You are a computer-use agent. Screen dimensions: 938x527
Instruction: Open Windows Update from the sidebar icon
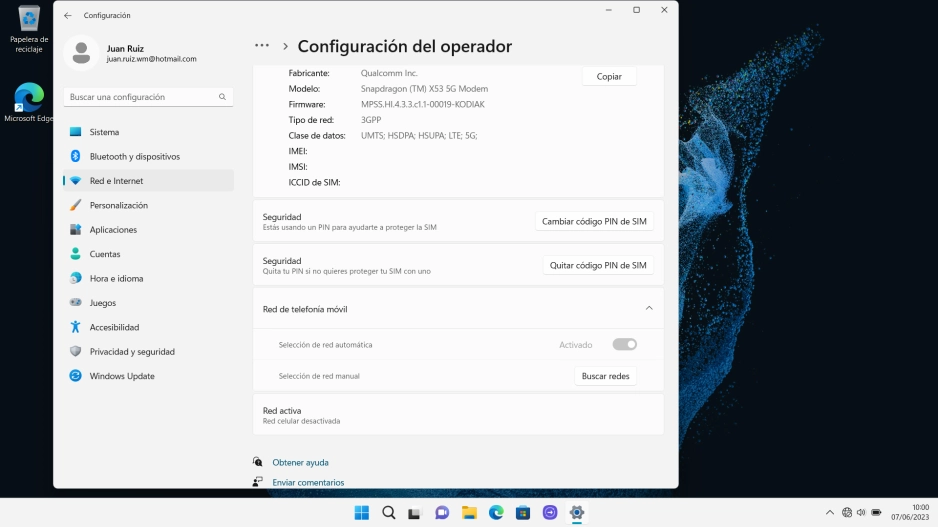pyautogui.click(x=75, y=376)
